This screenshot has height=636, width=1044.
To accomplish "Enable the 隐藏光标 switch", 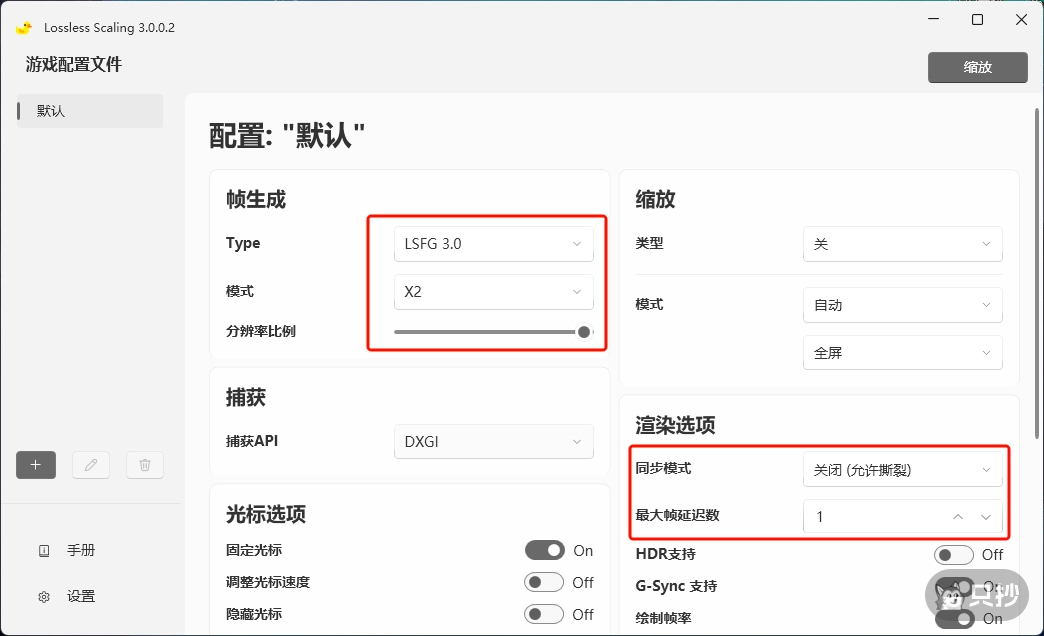I will [x=546, y=614].
